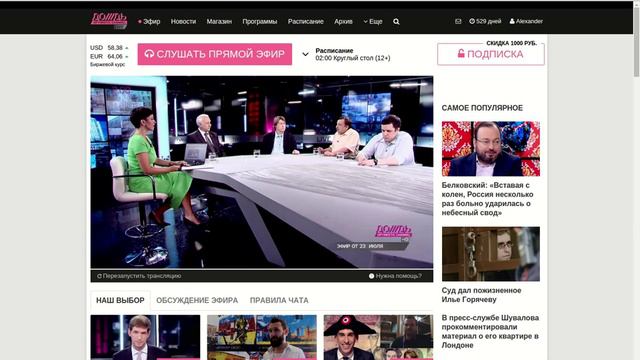Click Слушать прямой эфир button
The height and width of the screenshot is (360, 640).
pos(215,54)
